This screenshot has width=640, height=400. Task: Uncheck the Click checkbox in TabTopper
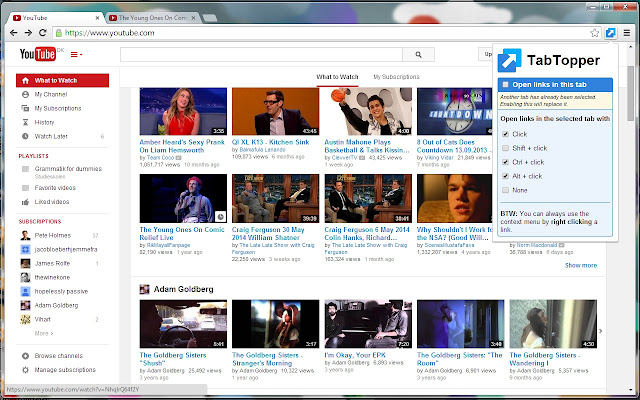[505, 134]
